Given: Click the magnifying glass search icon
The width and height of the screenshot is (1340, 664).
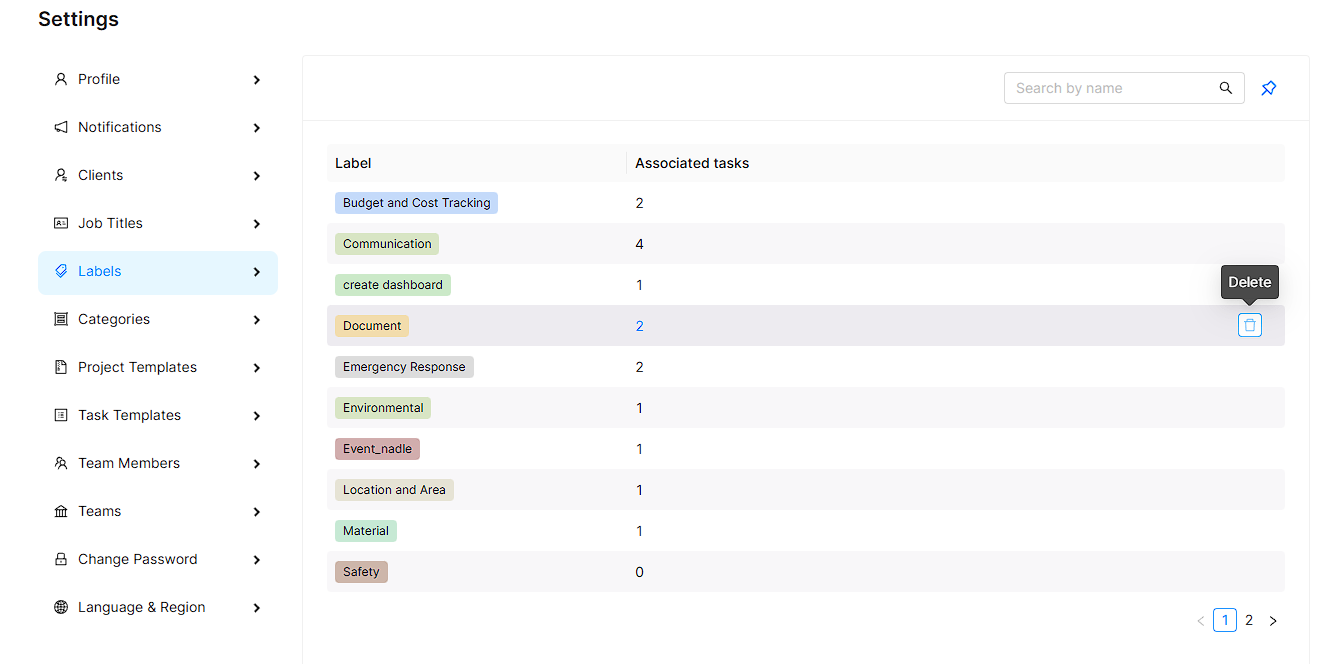Looking at the screenshot, I should 1225,88.
